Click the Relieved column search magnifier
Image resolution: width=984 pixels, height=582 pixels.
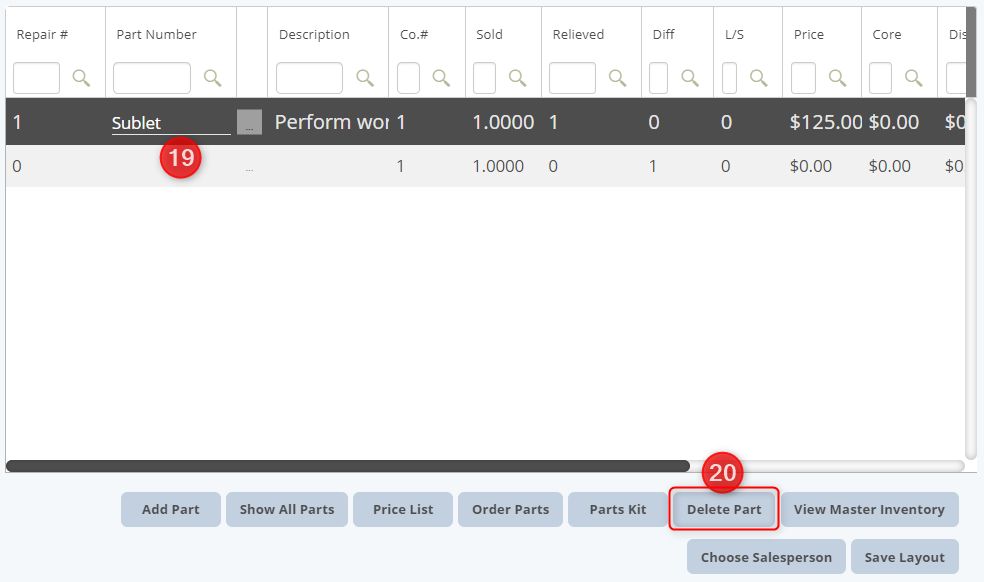(618, 78)
